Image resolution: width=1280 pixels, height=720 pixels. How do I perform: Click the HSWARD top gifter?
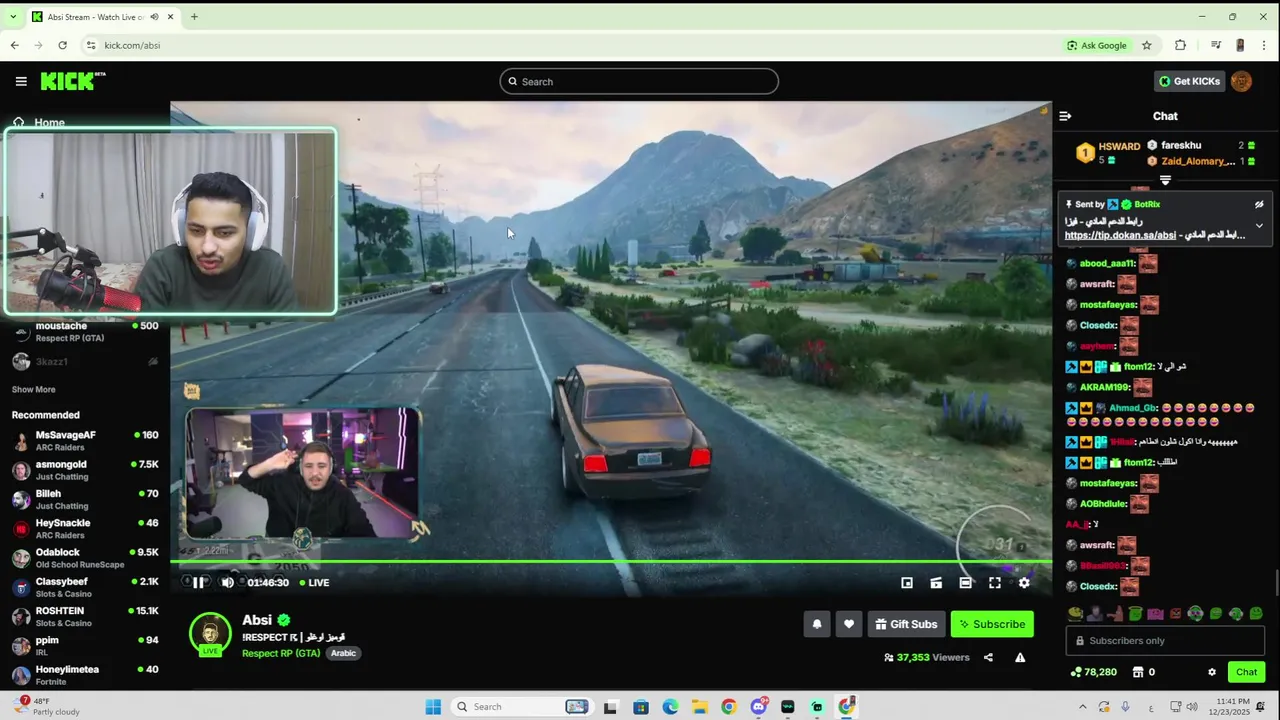click(x=1108, y=152)
